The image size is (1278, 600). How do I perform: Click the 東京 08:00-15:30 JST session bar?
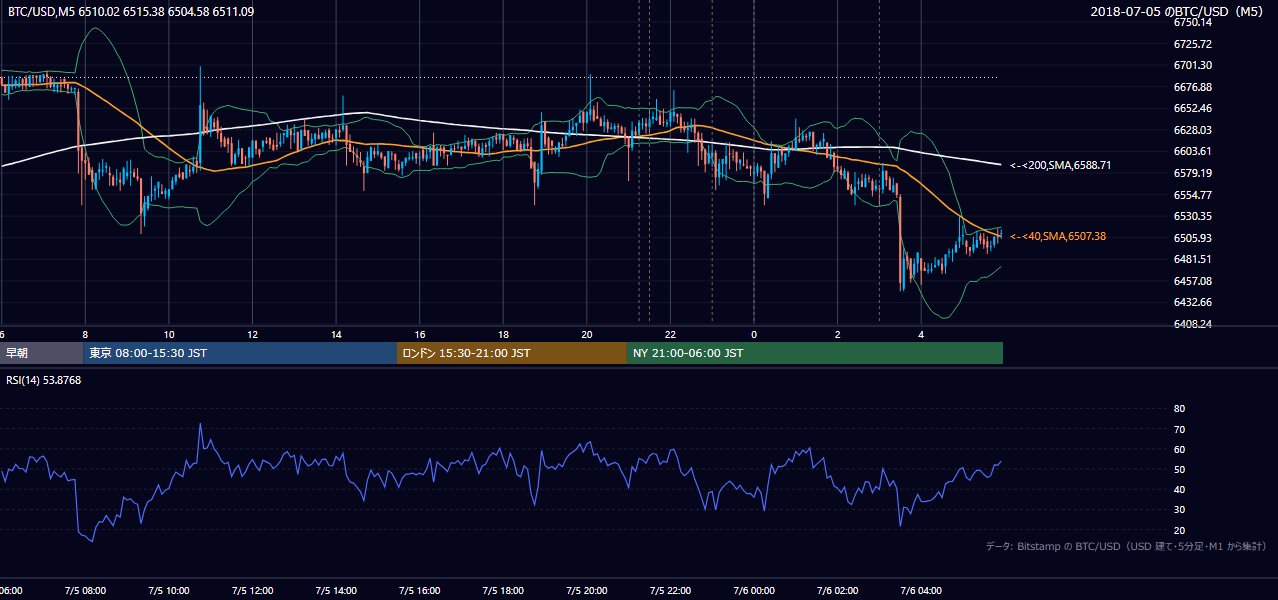[241, 353]
